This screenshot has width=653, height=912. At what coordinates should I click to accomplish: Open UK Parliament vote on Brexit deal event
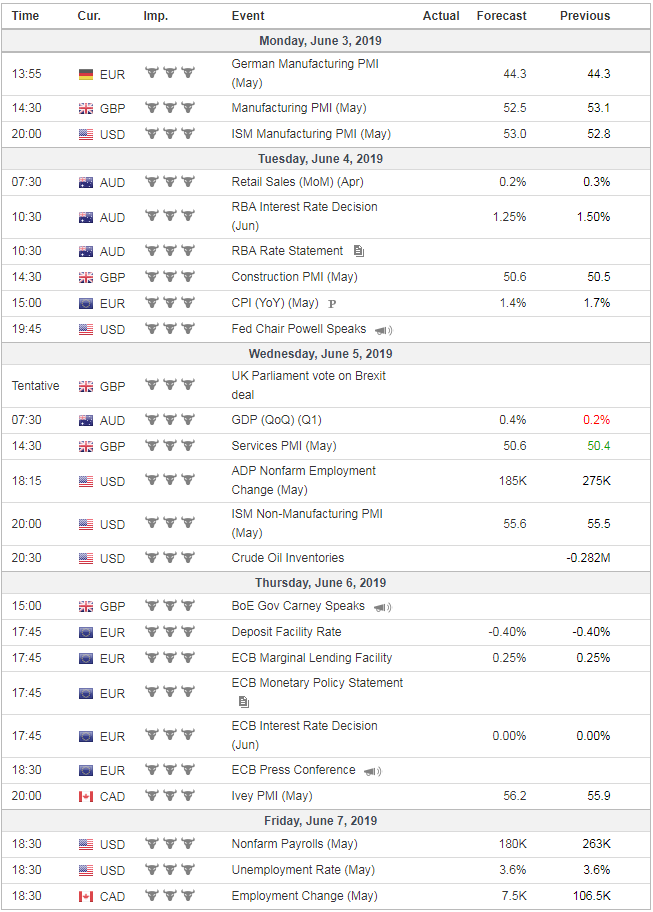click(x=308, y=385)
